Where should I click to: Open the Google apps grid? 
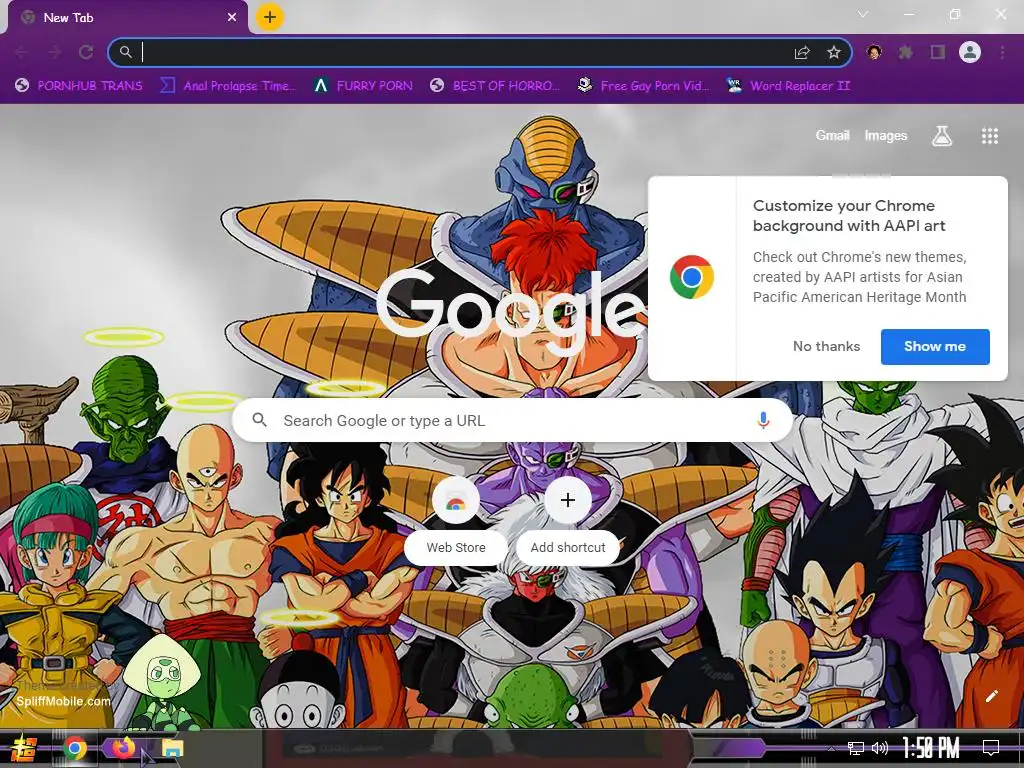coord(990,136)
